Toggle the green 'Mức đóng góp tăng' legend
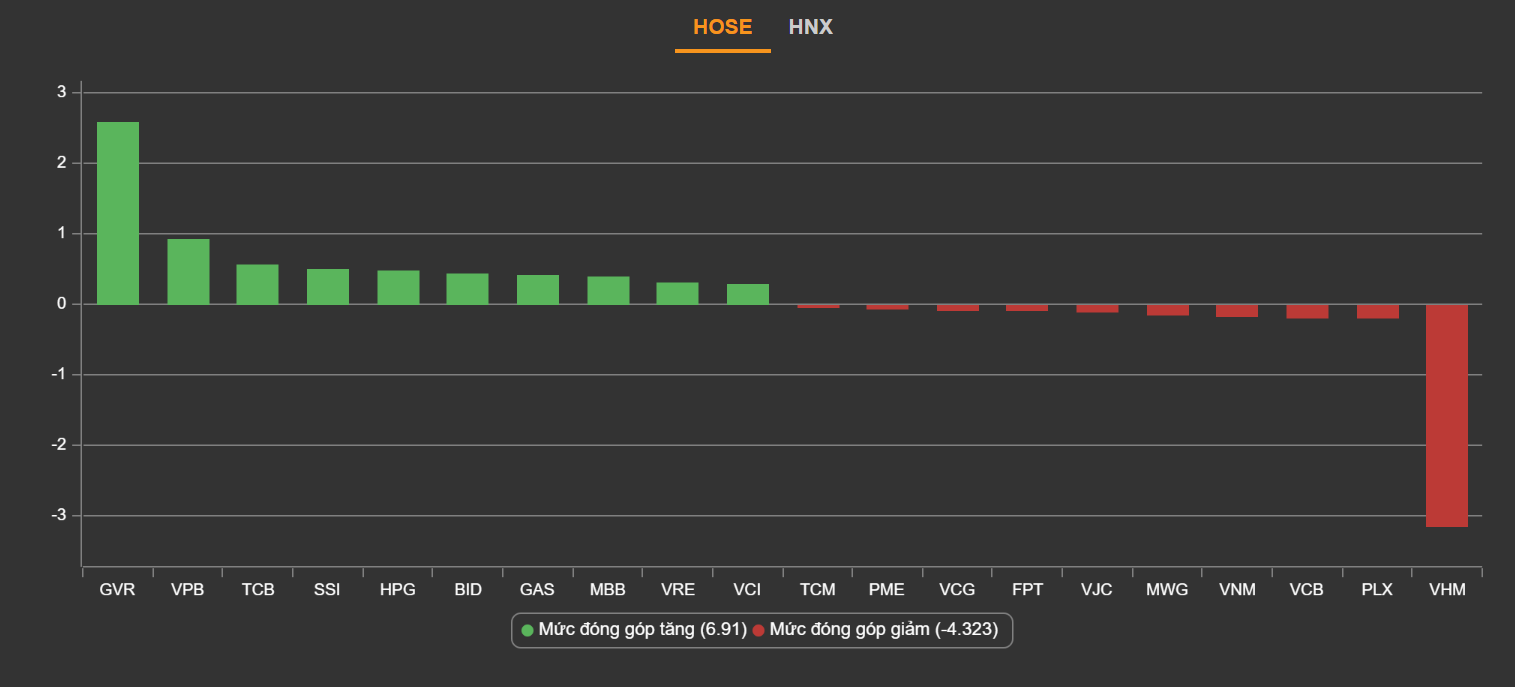The height and width of the screenshot is (687, 1515). tap(634, 630)
